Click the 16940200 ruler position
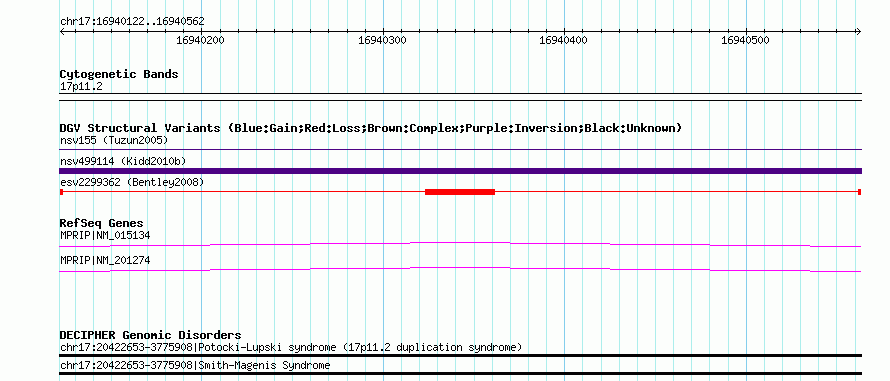This screenshot has width=890, height=381. coord(200,40)
